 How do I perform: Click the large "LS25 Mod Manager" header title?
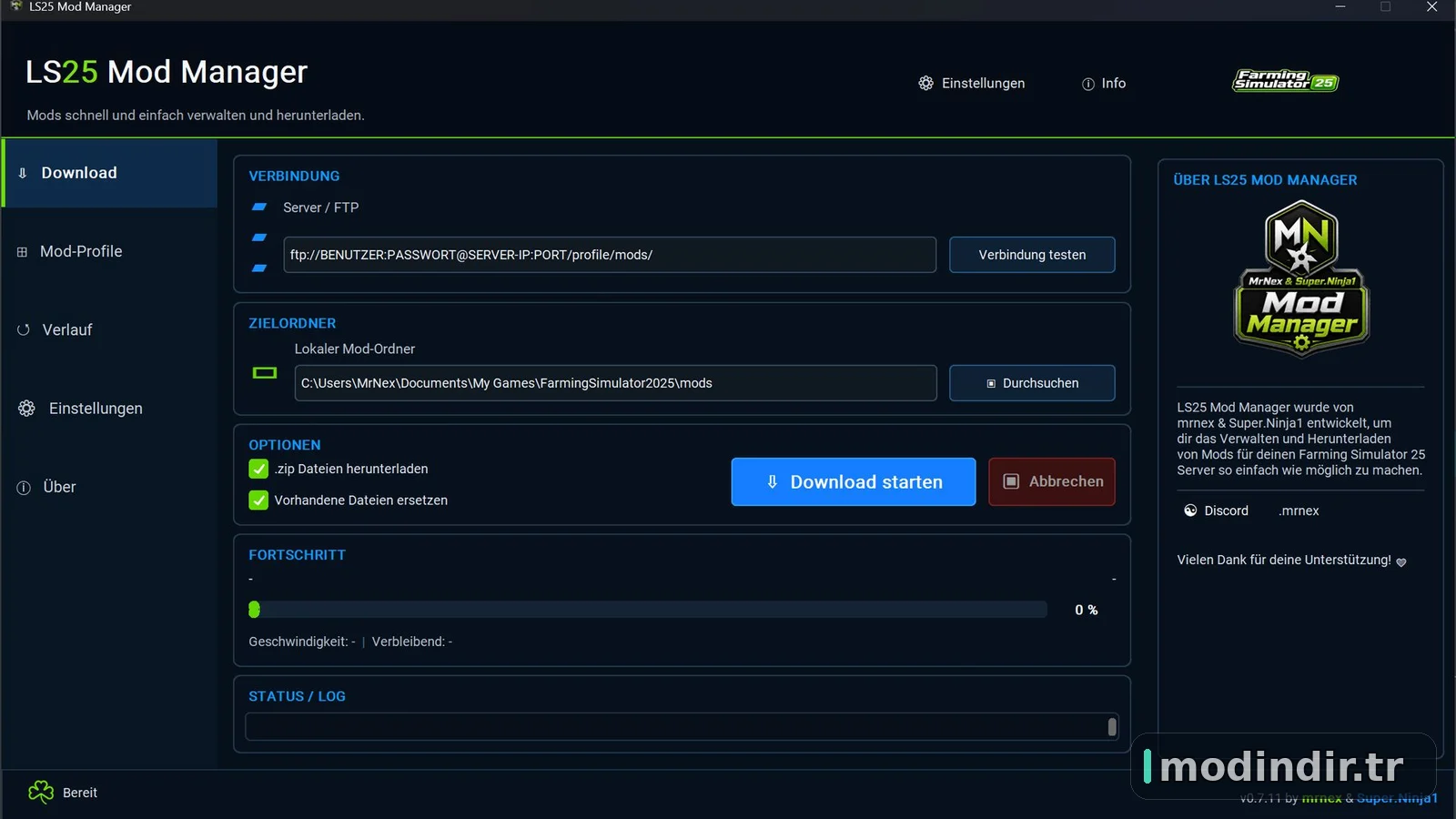point(167,72)
